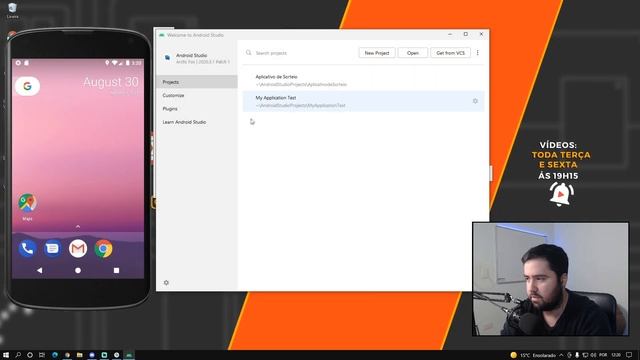The image size is (640, 360).
Task: Click the Open button
Action: point(413,53)
